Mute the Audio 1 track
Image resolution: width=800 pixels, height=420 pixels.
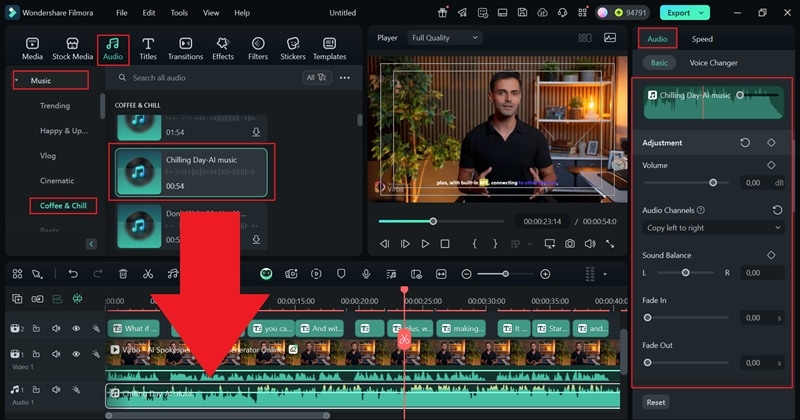(x=56, y=389)
